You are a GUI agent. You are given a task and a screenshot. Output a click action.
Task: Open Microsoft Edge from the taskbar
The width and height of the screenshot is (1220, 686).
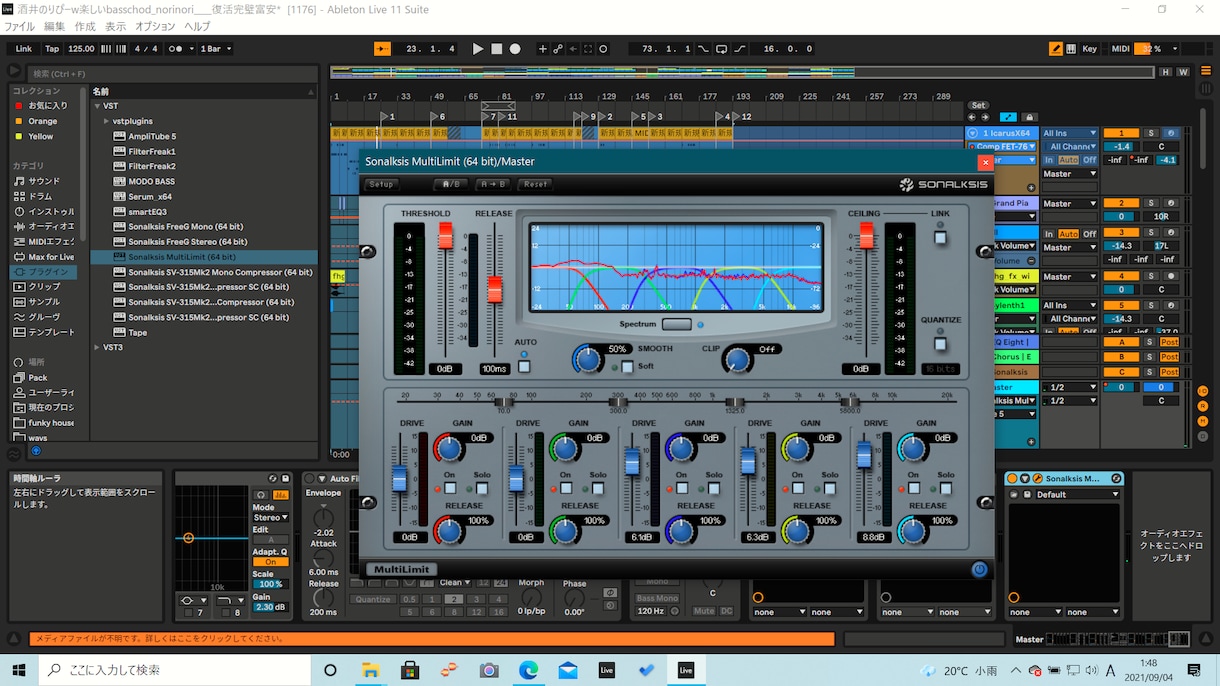(x=528, y=670)
